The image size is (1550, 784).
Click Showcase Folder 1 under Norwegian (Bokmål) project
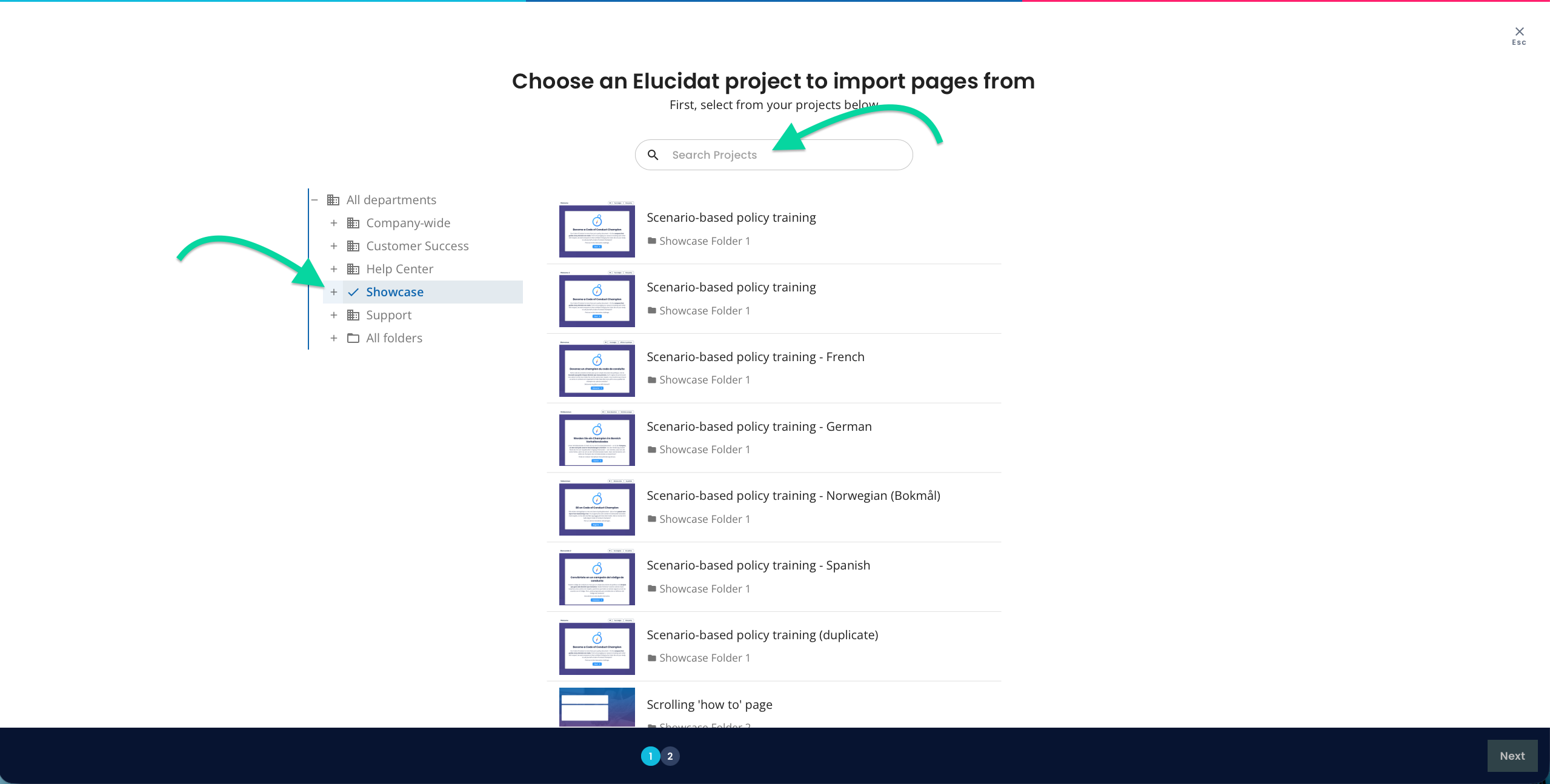pos(705,519)
